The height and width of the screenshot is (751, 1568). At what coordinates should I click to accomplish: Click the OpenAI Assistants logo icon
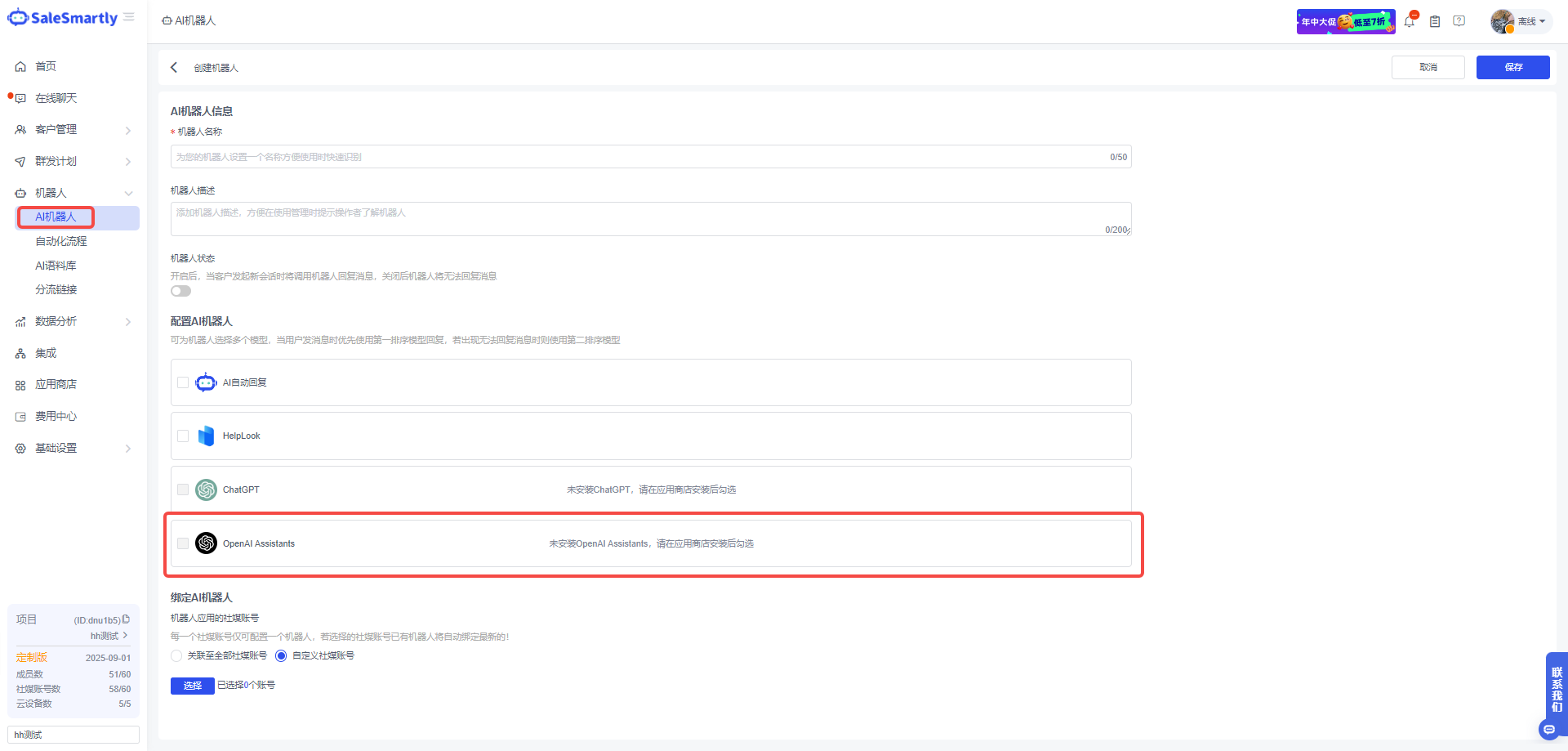click(x=206, y=543)
